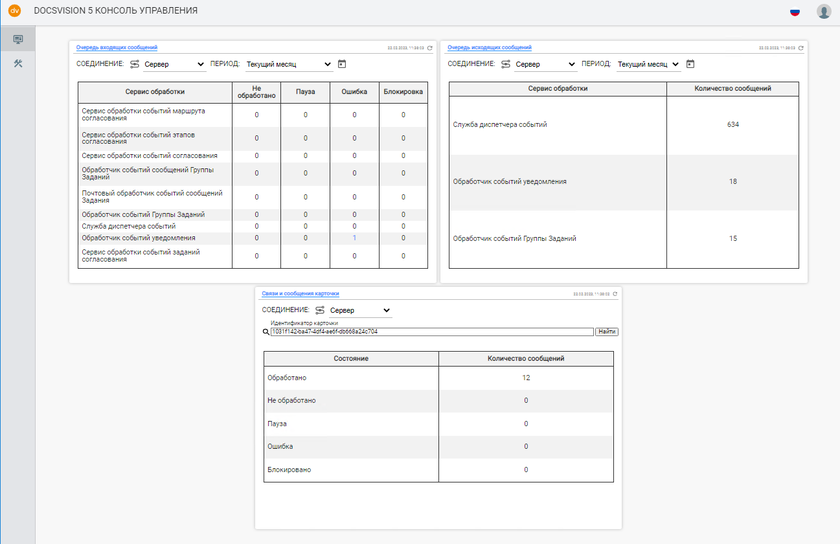Click the Russian flag language icon
Image resolution: width=840 pixels, height=544 pixels.
(x=795, y=12)
